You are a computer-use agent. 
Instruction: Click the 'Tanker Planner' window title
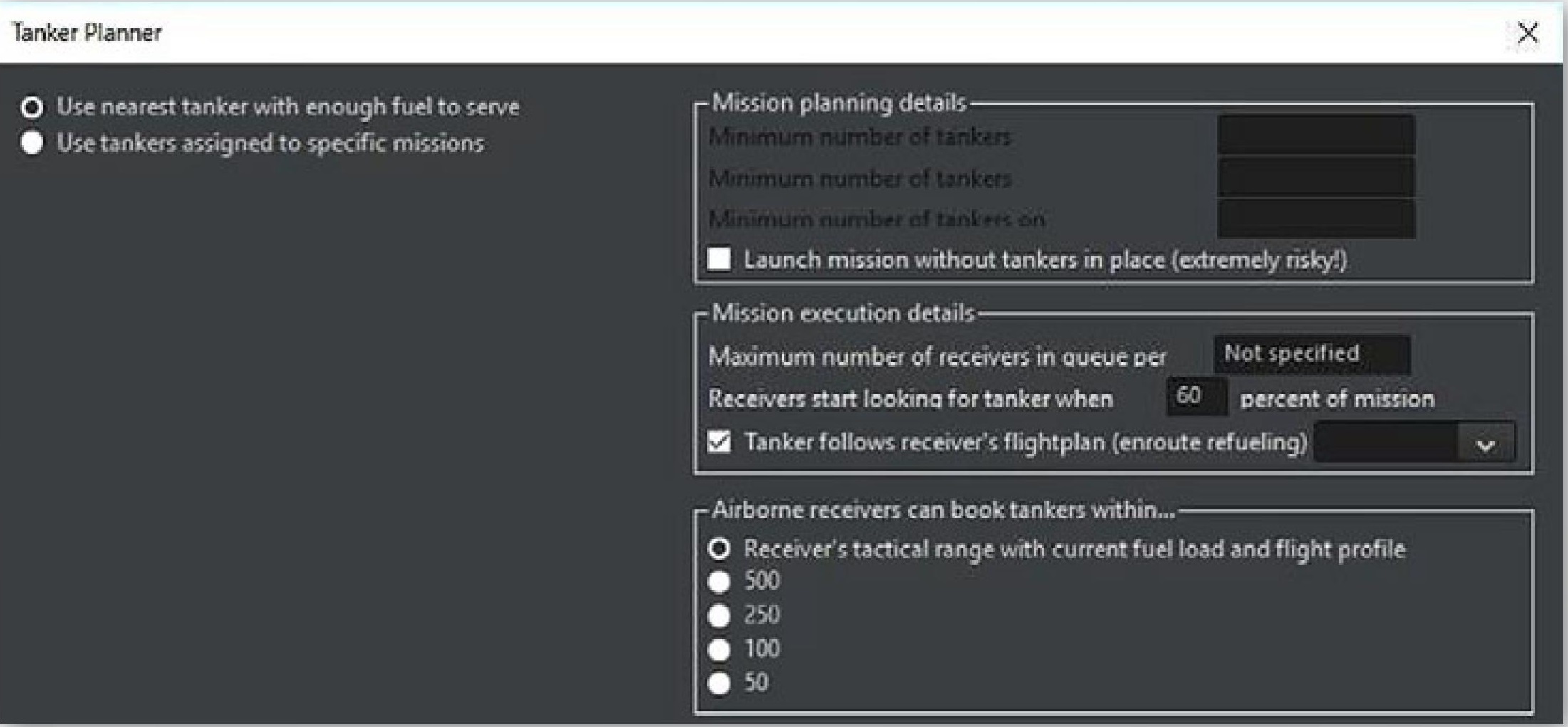click(87, 33)
